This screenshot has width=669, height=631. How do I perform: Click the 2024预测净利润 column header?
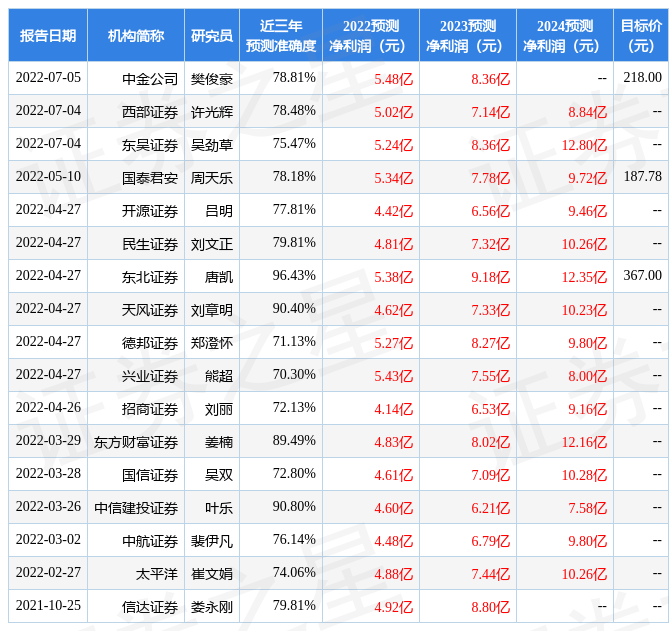(564, 35)
